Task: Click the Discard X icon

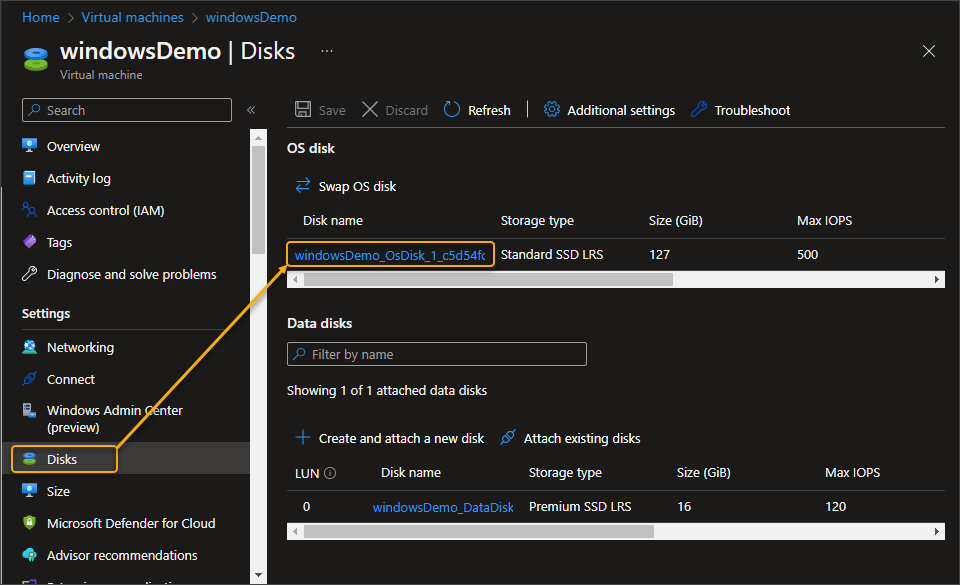Action: 370,110
